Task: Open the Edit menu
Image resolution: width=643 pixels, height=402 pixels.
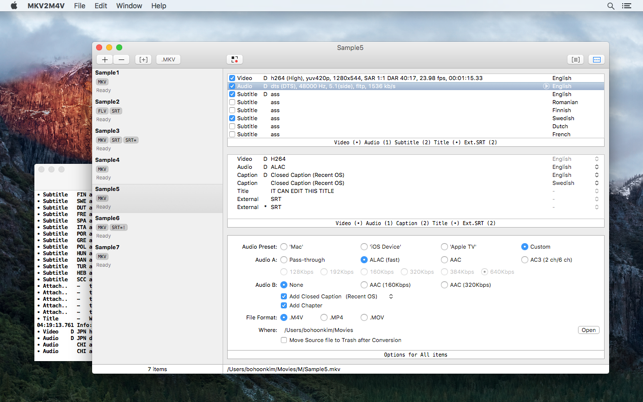Action: click(x=100, y=6)
